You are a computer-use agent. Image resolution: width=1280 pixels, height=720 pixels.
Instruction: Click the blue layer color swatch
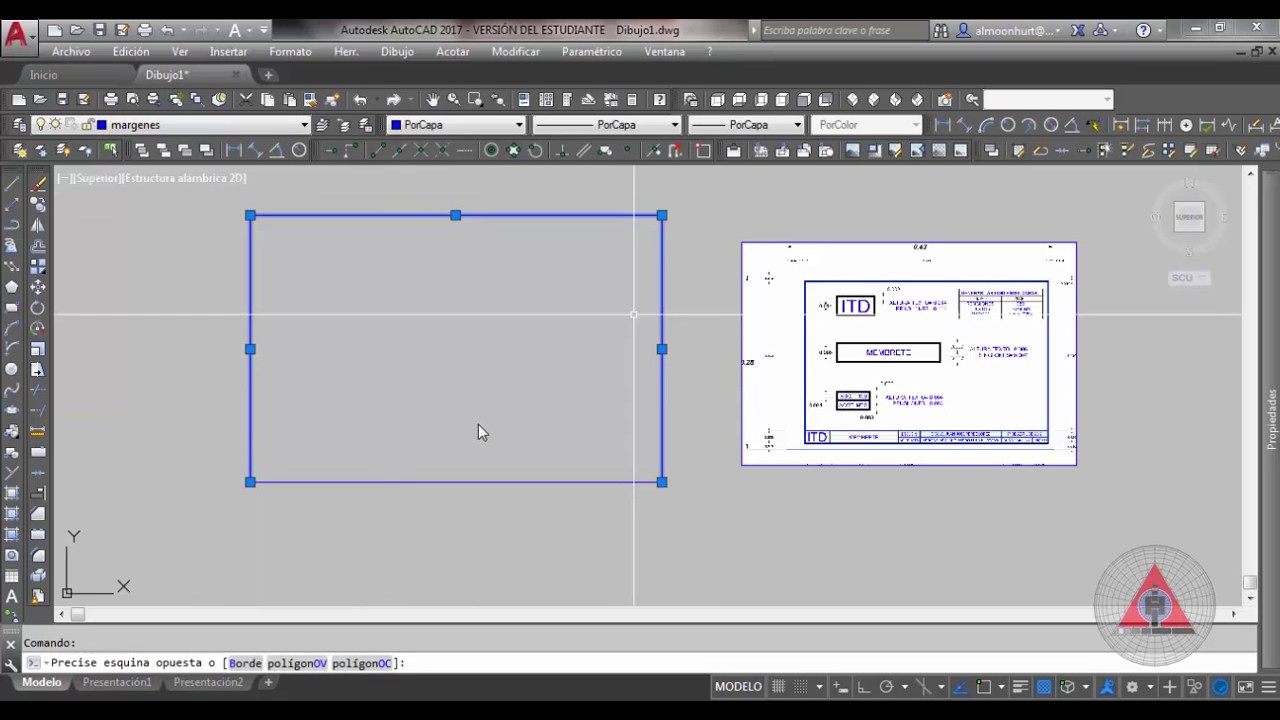pos(101,125)
